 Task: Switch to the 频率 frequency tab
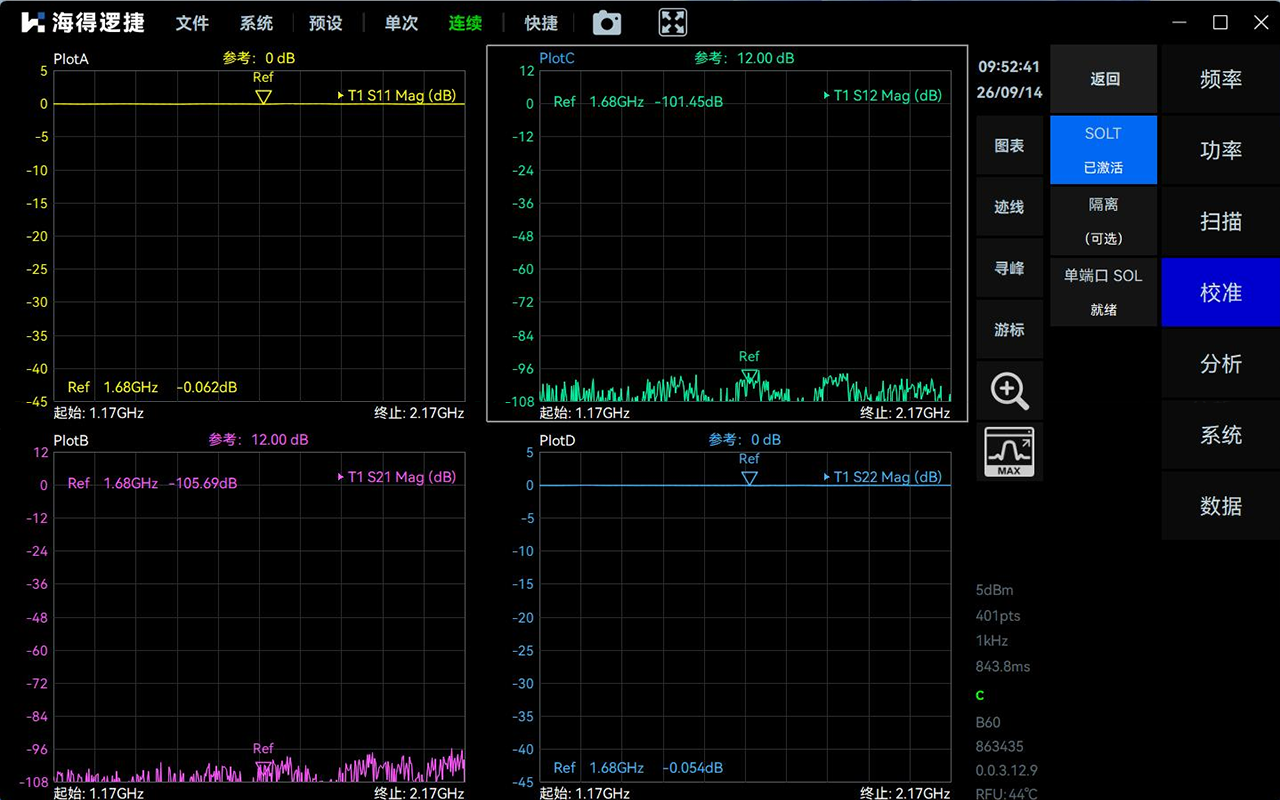point(1220,79)
